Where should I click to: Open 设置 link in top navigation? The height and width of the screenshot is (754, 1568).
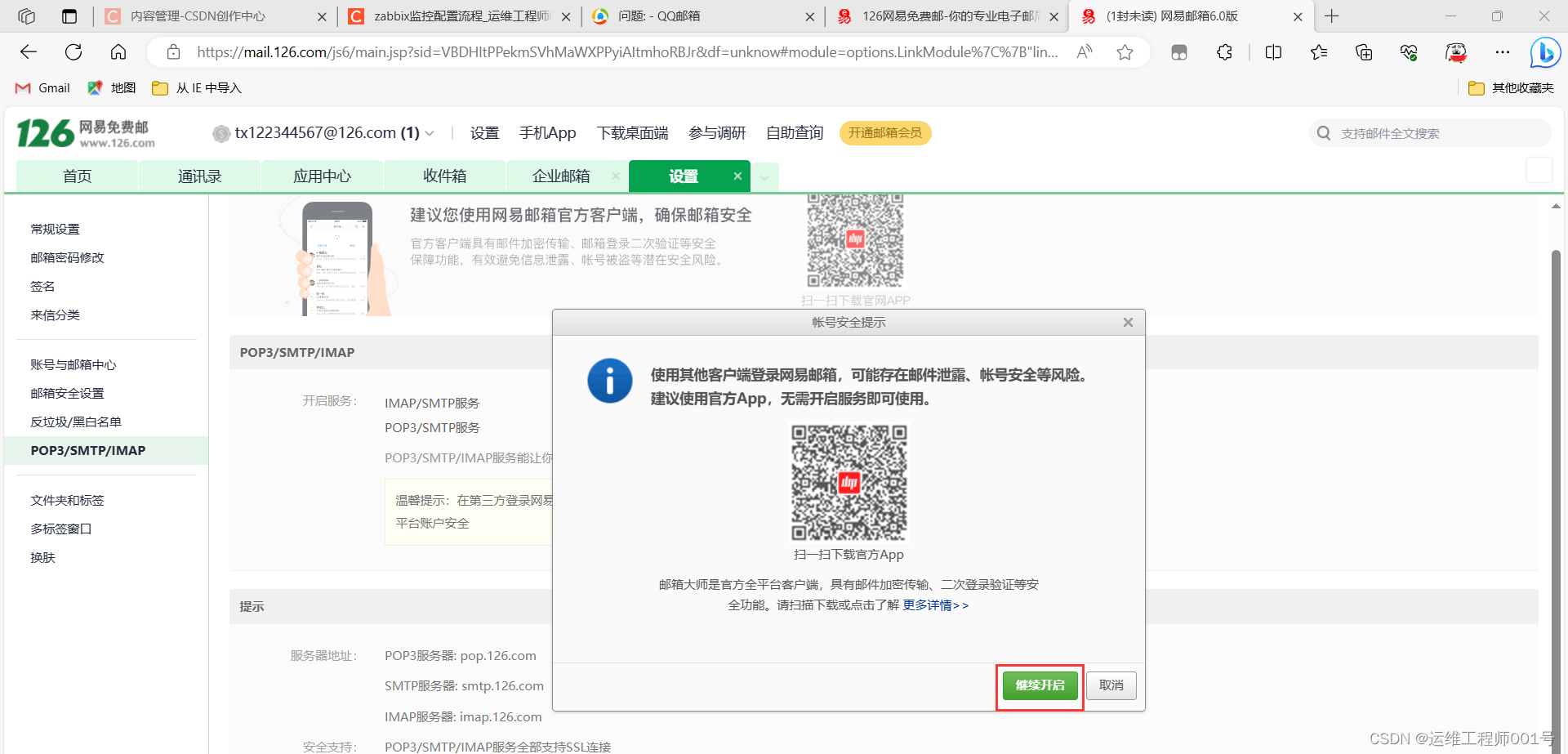tap(484, 133)
